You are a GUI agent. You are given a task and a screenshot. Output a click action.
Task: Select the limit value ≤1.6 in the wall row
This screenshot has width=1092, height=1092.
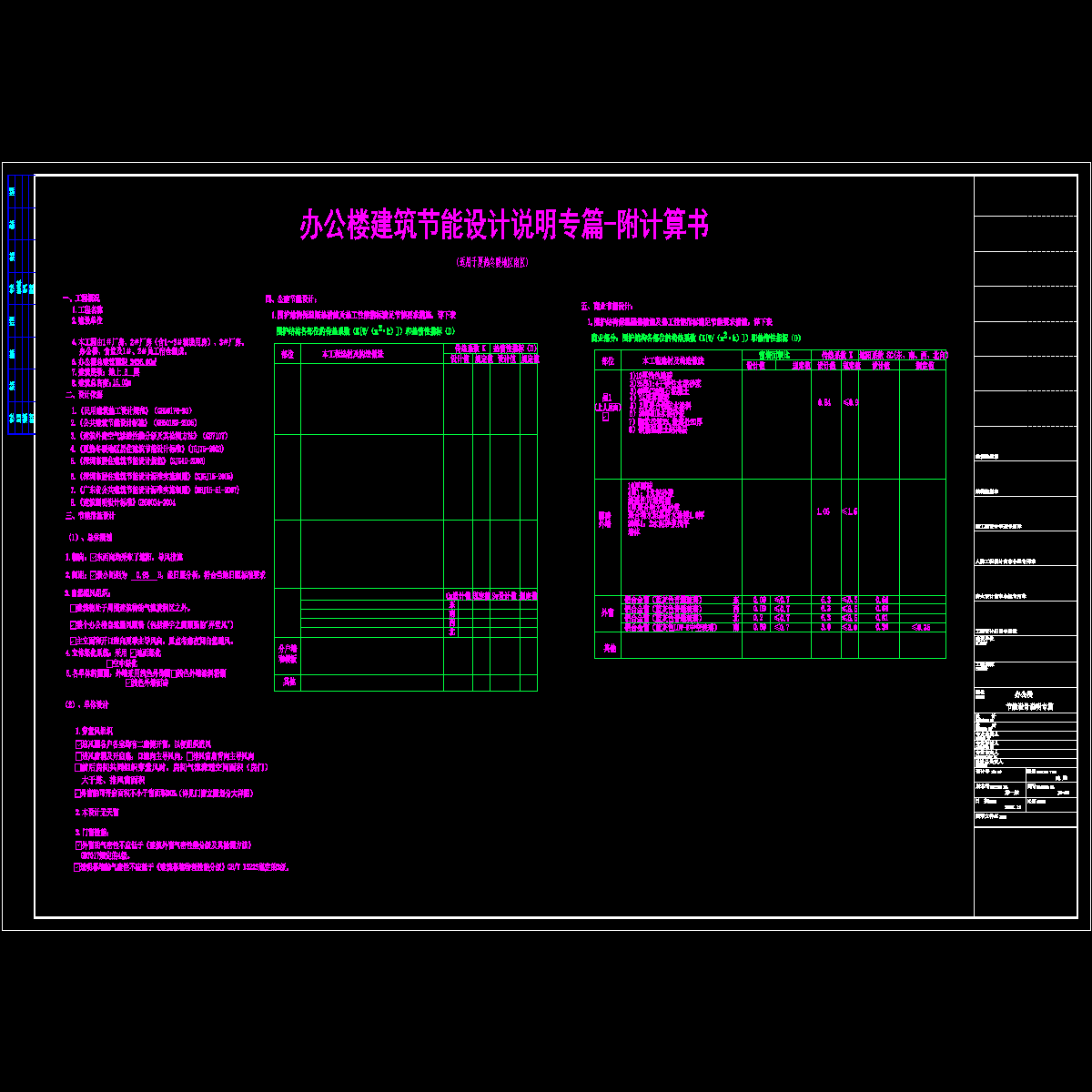pyautogui.click(x=850, y=512)
